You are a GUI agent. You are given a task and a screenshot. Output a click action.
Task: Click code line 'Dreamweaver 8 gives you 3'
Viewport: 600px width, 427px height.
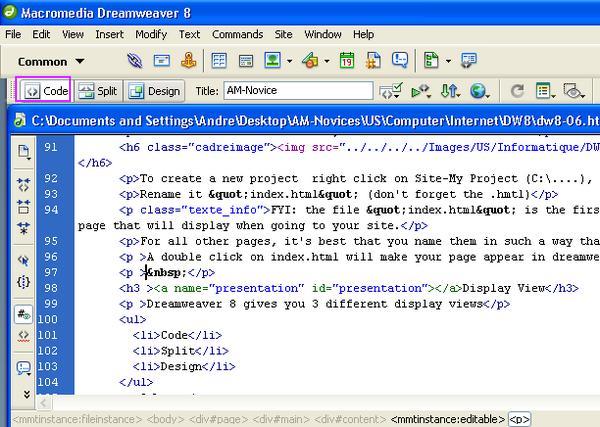pos(315,304)
